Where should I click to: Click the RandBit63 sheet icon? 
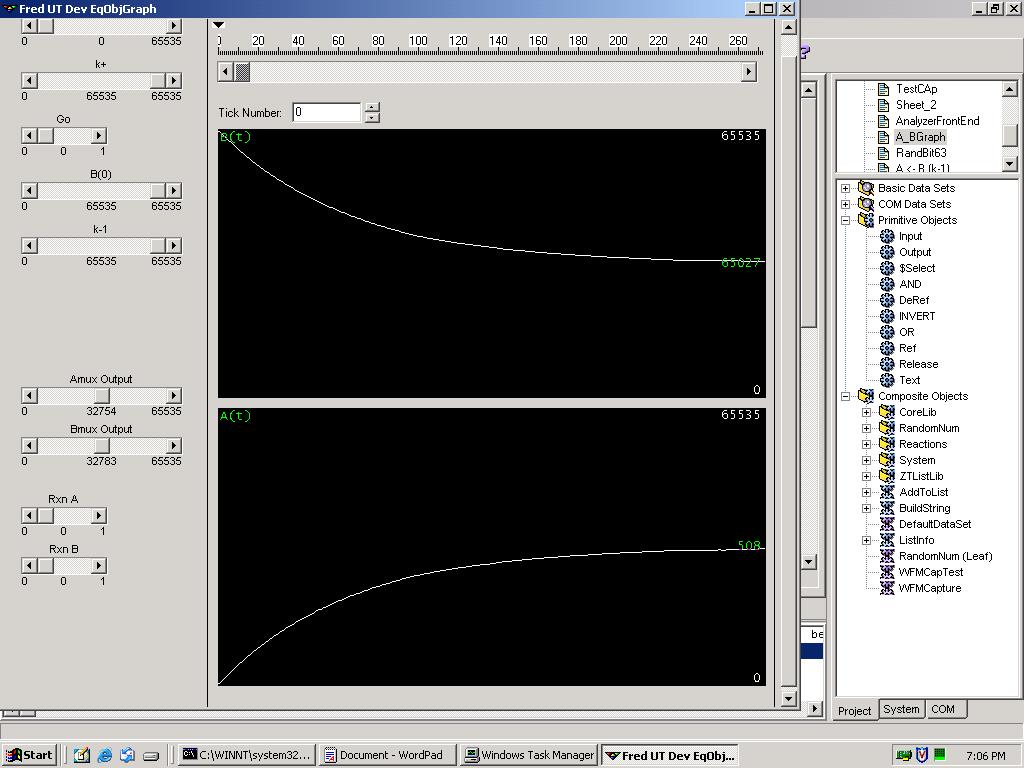click(884, 153)
